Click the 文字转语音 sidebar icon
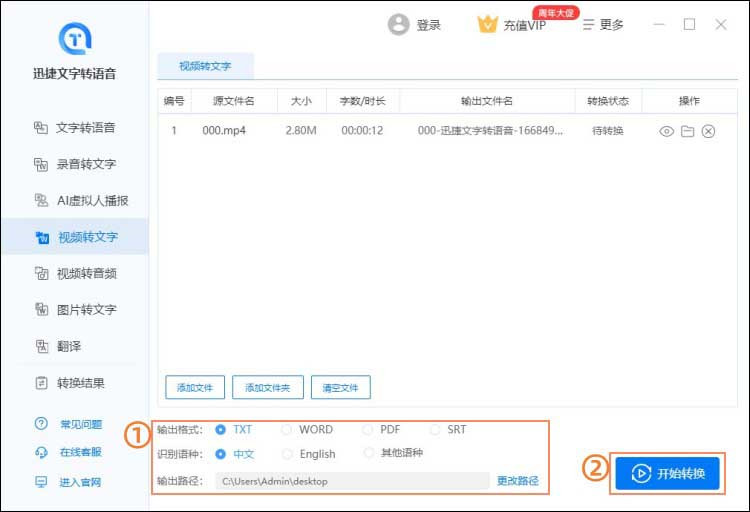This screenshot has height=512, width=750. tap(41, 128)
